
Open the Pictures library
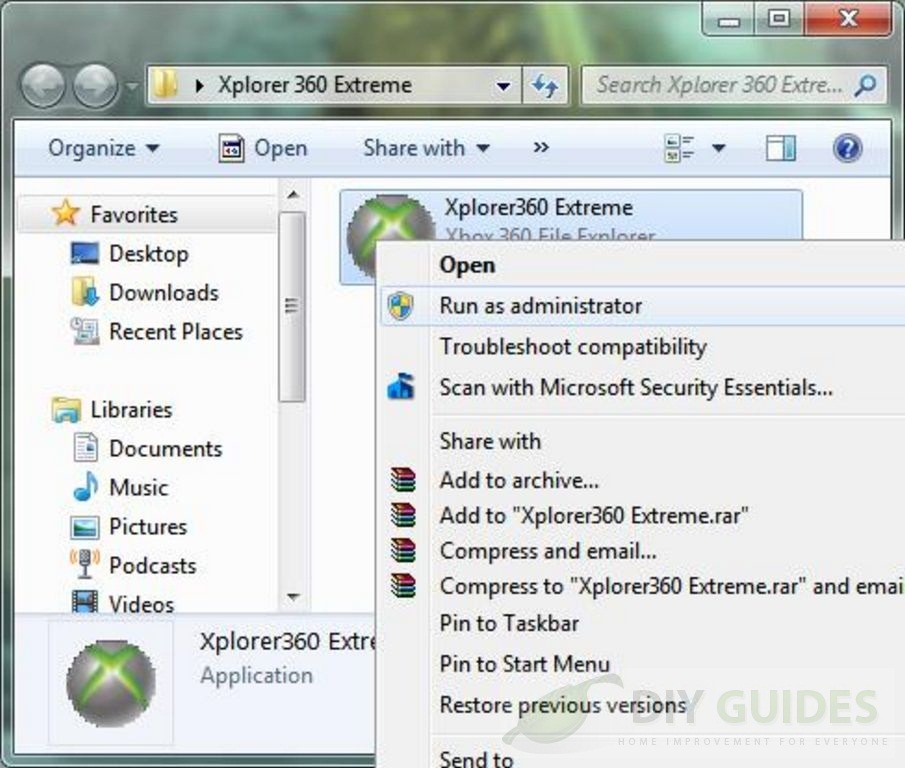[x=148, y=527]
